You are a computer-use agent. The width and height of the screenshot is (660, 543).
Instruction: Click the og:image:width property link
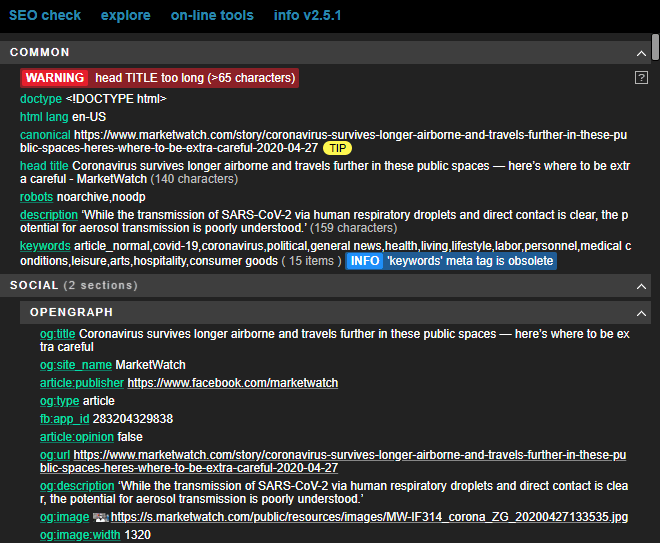(80, 535)
